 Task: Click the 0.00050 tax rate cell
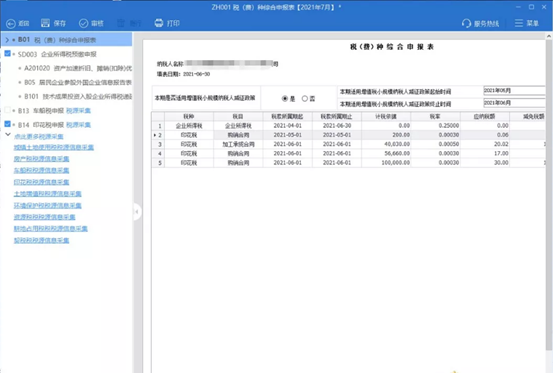[436, 145]
